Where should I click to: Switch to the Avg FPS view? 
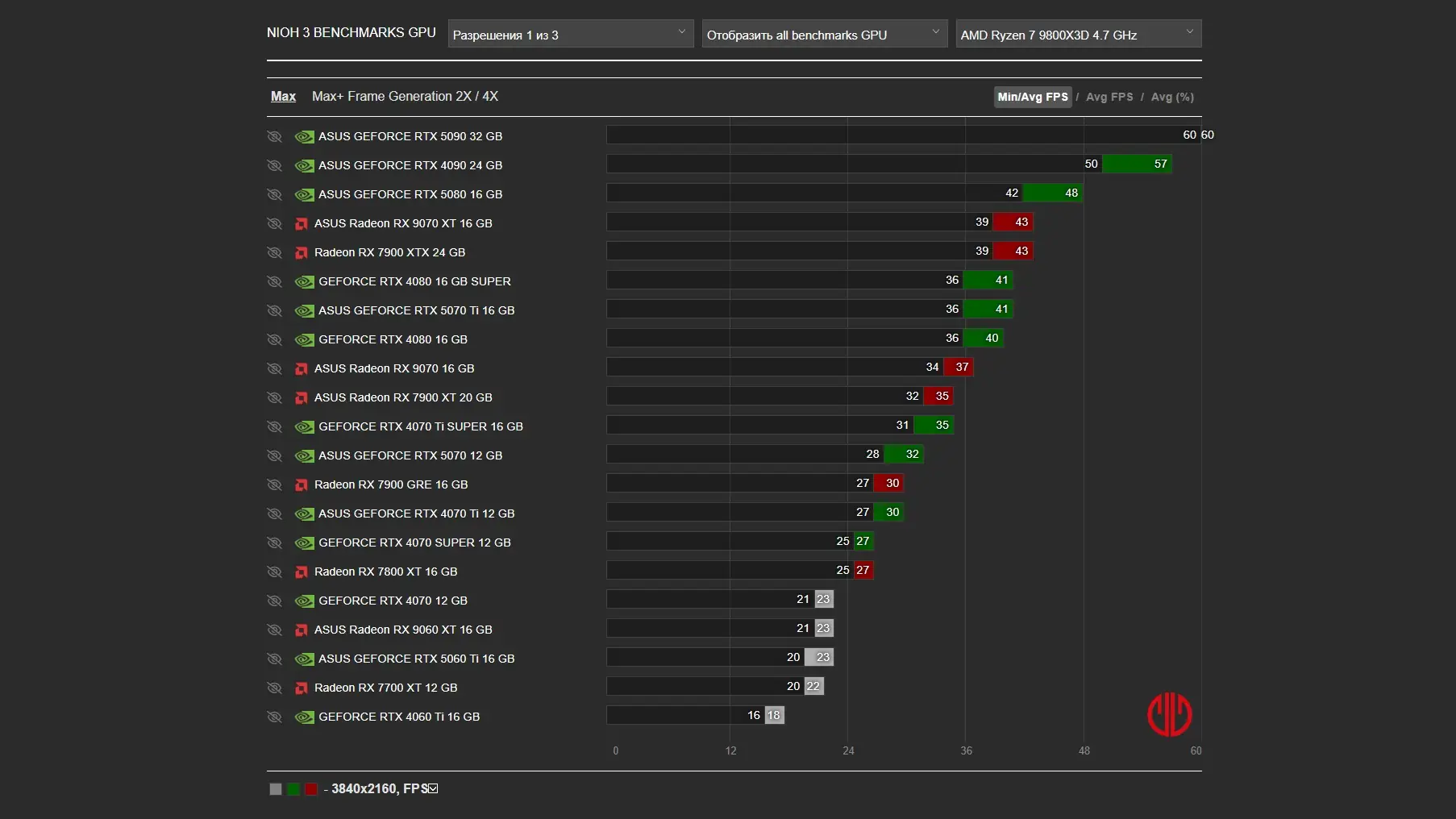(1109, 97)
